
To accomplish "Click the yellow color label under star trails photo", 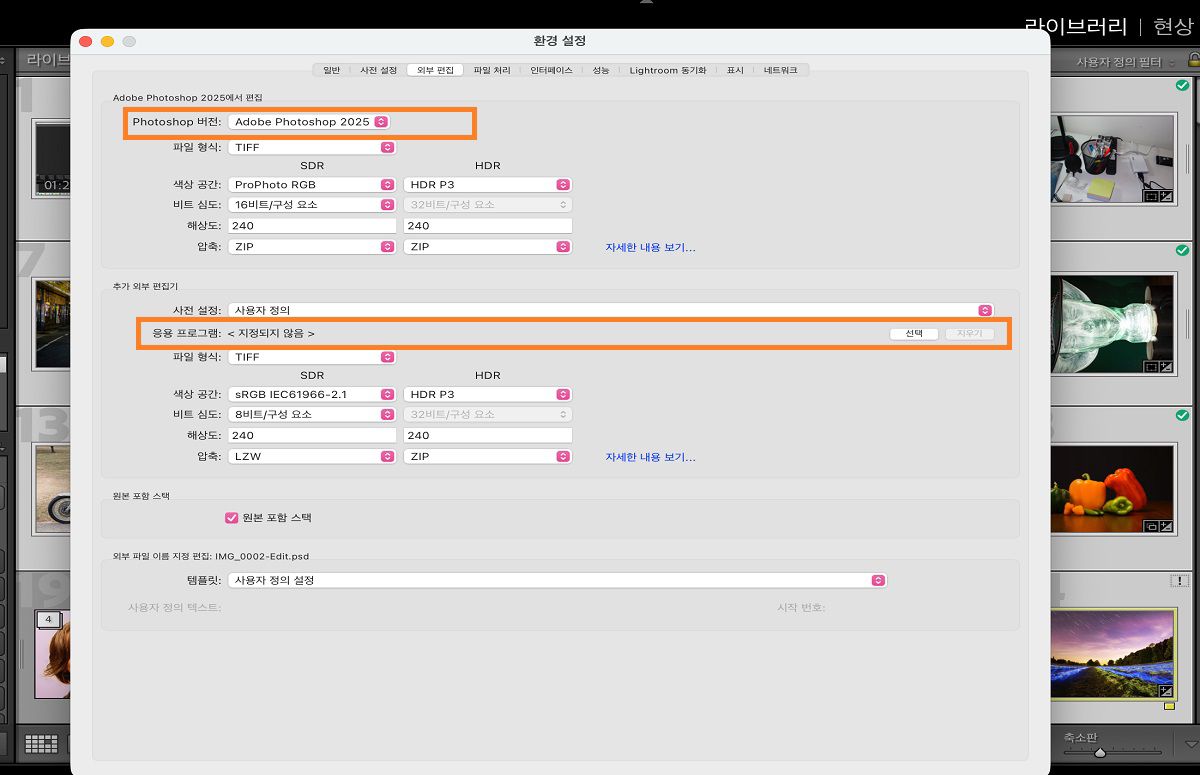I will (1169, 706).
